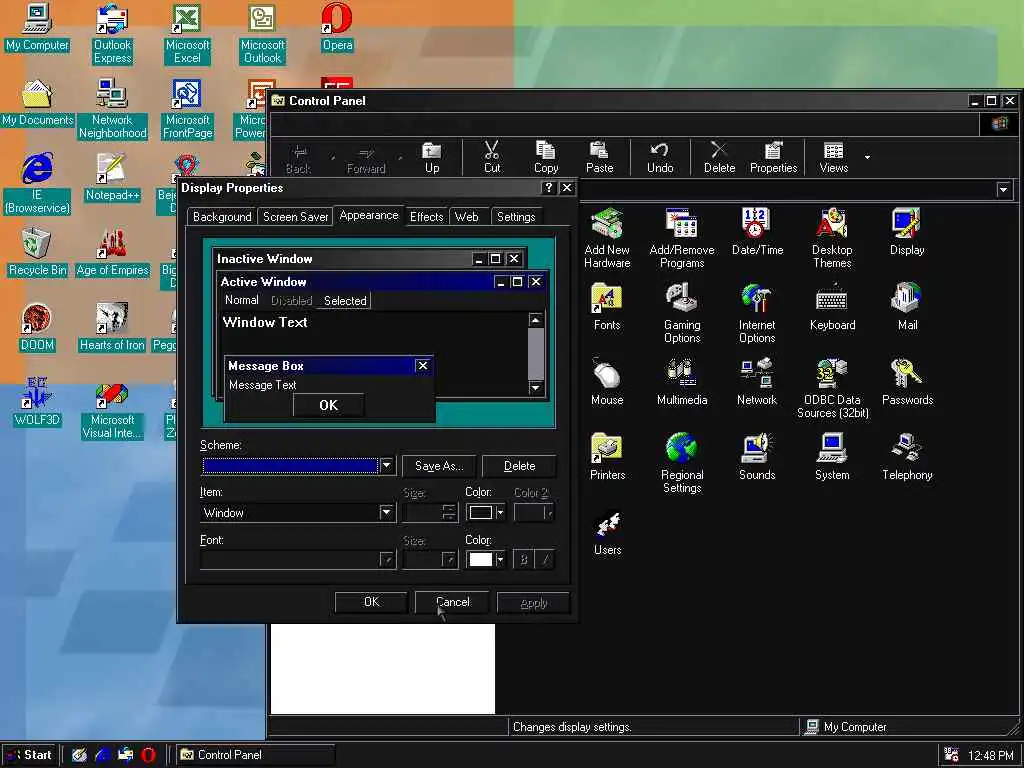Open the Mail control panel icon
Viewport: 1024px width, 768px height.
click(x=907, y=306)
